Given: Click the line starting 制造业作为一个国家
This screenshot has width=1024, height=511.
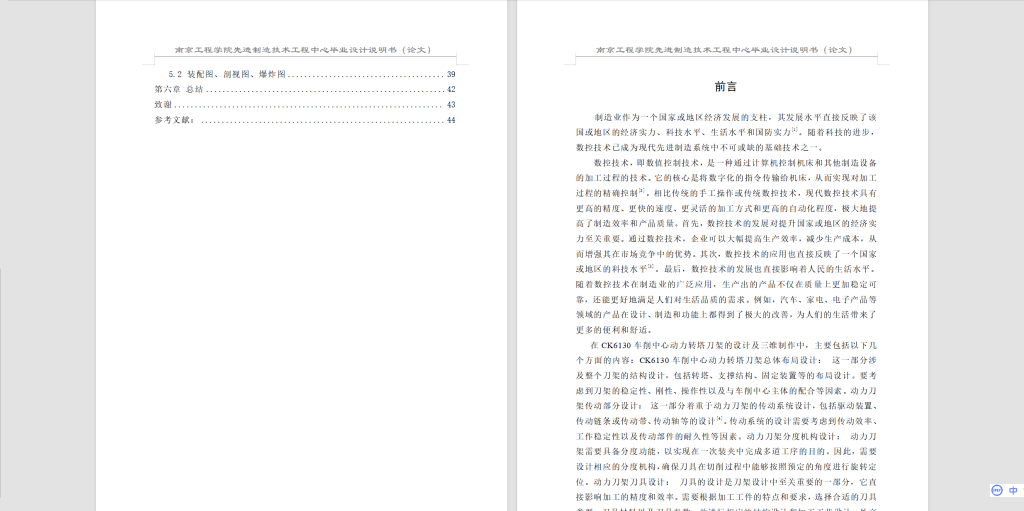Looking at the screenshot, I should 735,118.
